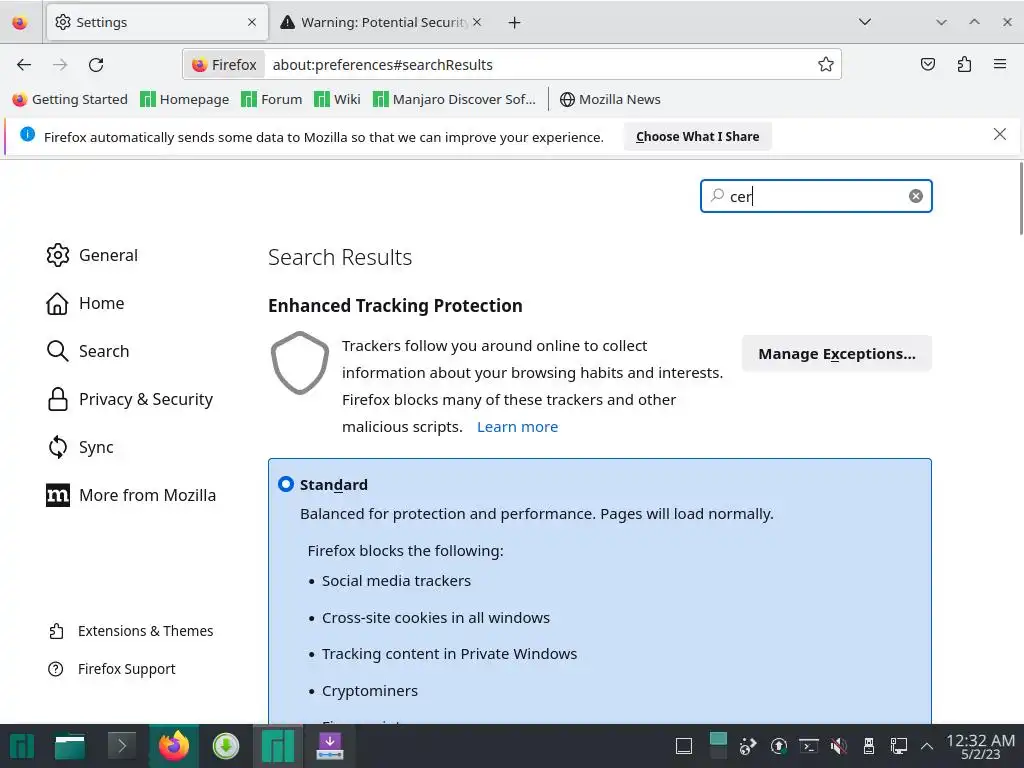Open Save to Pocket icon

(927, 64)
